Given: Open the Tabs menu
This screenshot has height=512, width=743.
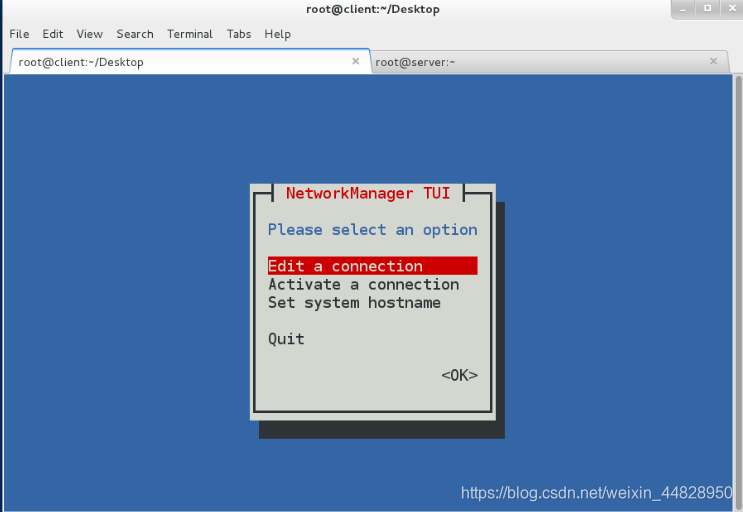Looking at the screenshot, I should click(x=239, y=34).
